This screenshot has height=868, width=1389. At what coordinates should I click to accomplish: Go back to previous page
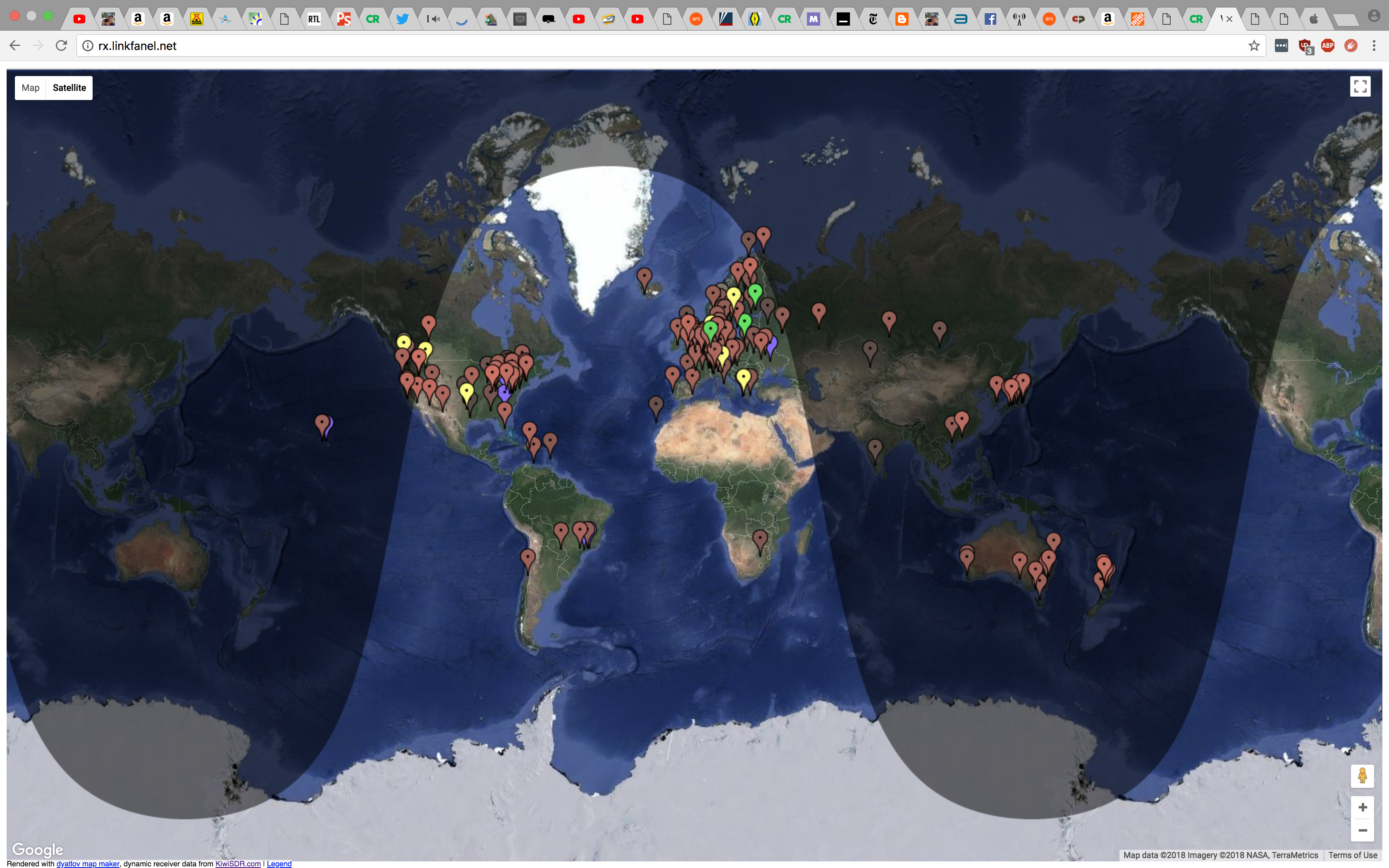click(x=15, y=46)
